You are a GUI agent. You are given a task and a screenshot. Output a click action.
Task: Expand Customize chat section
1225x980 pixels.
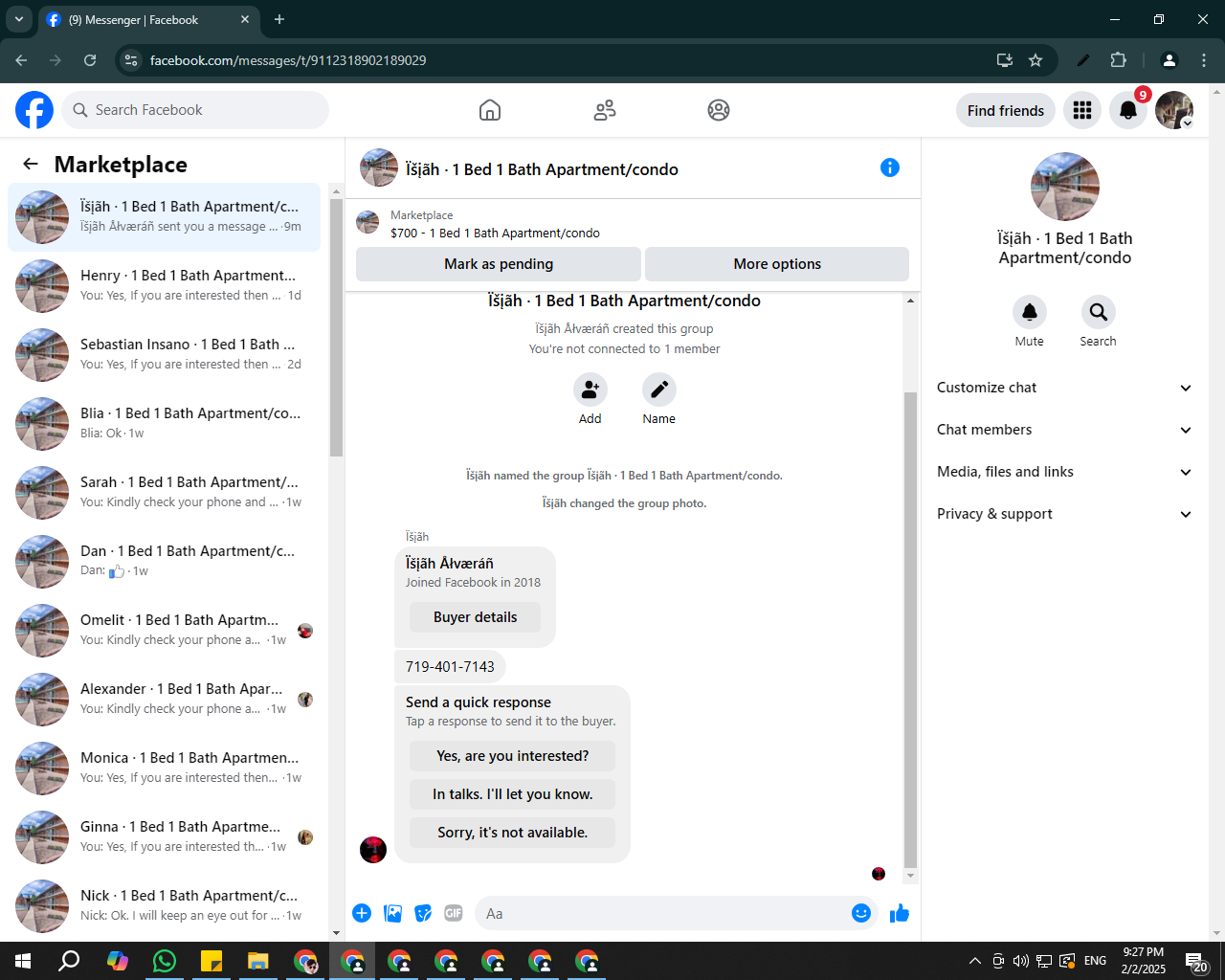(x=1065, y=388)
